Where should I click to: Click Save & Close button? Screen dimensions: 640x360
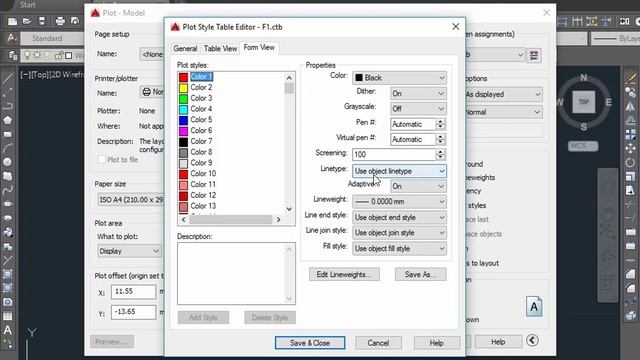pos(310,343)
